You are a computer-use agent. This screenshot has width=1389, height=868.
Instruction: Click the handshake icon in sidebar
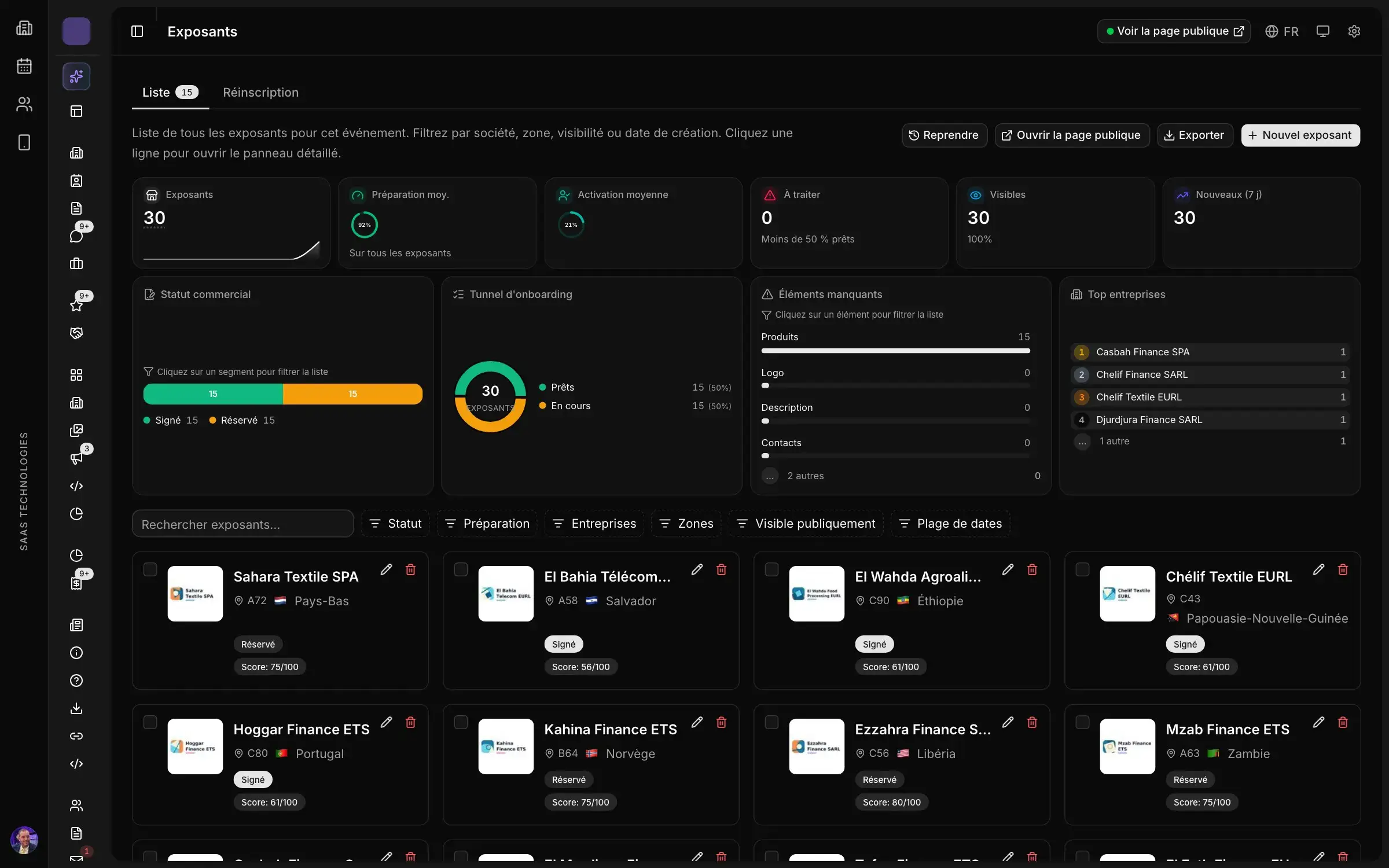(x=76, y=333)
